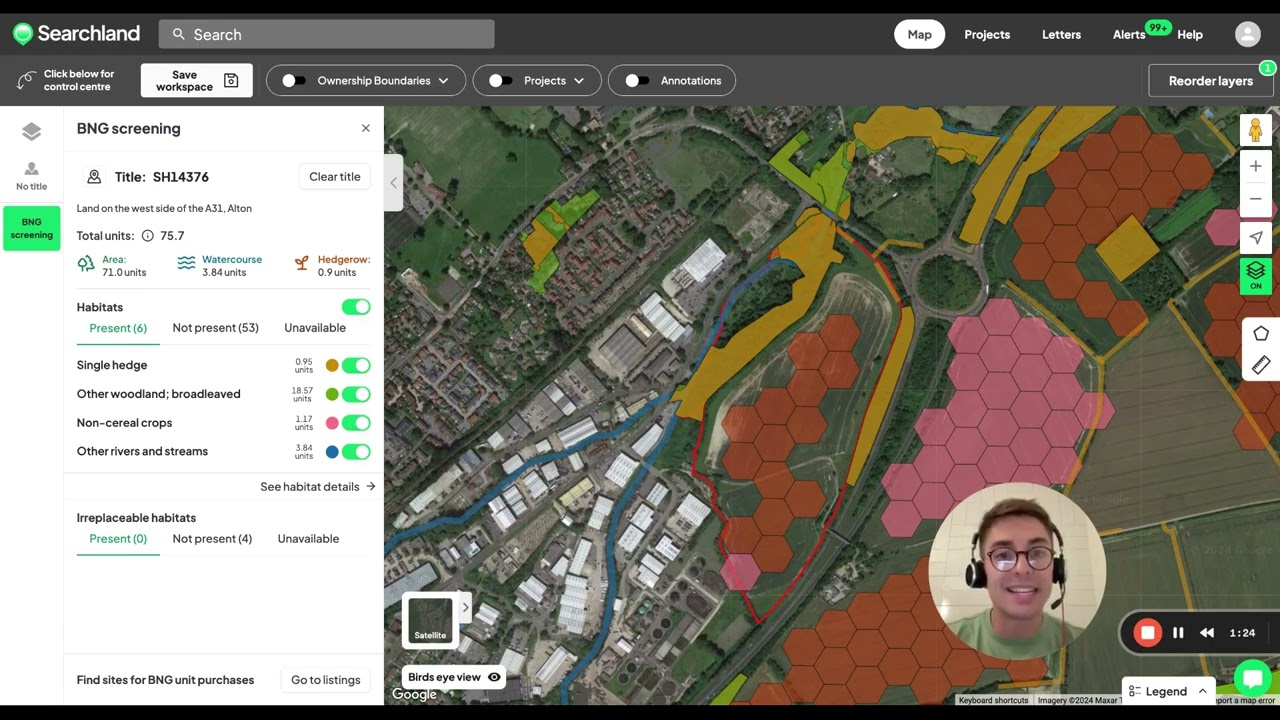Pause the recording
The height and width of the screenshot is (720, 1280).
pyautogui.click(x=1178, y=632)
